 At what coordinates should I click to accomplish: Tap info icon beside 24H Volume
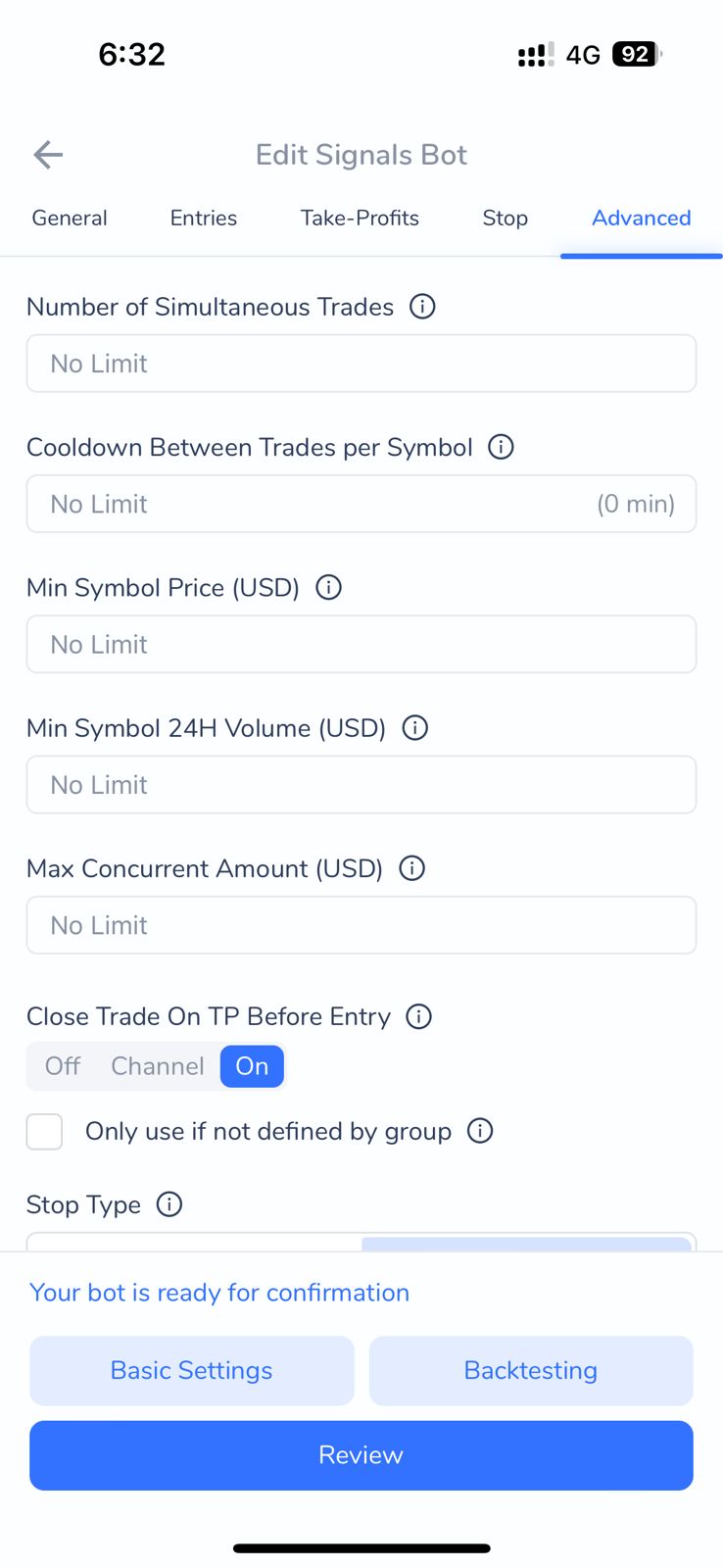pos(415,728)
